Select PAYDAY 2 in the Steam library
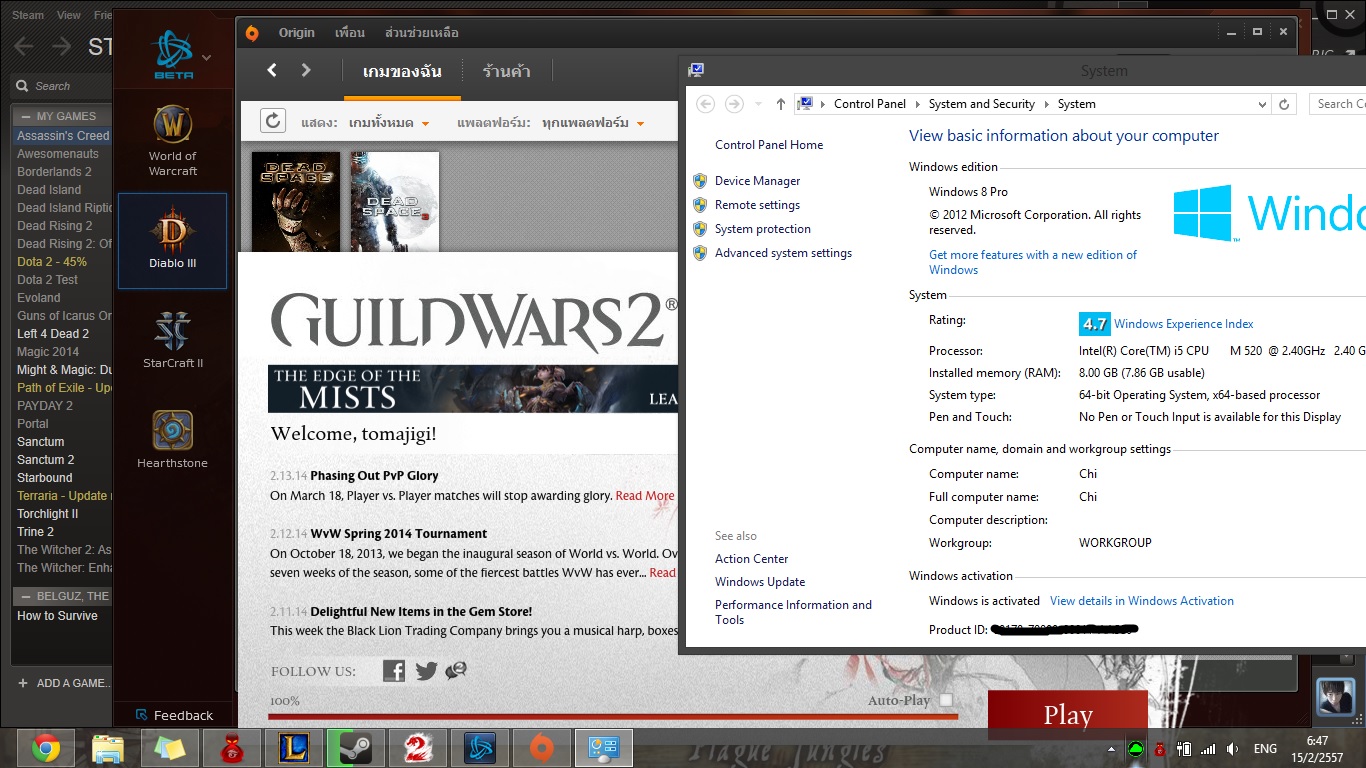Screen dimensions: 1366x768 [x=45, y=406]
